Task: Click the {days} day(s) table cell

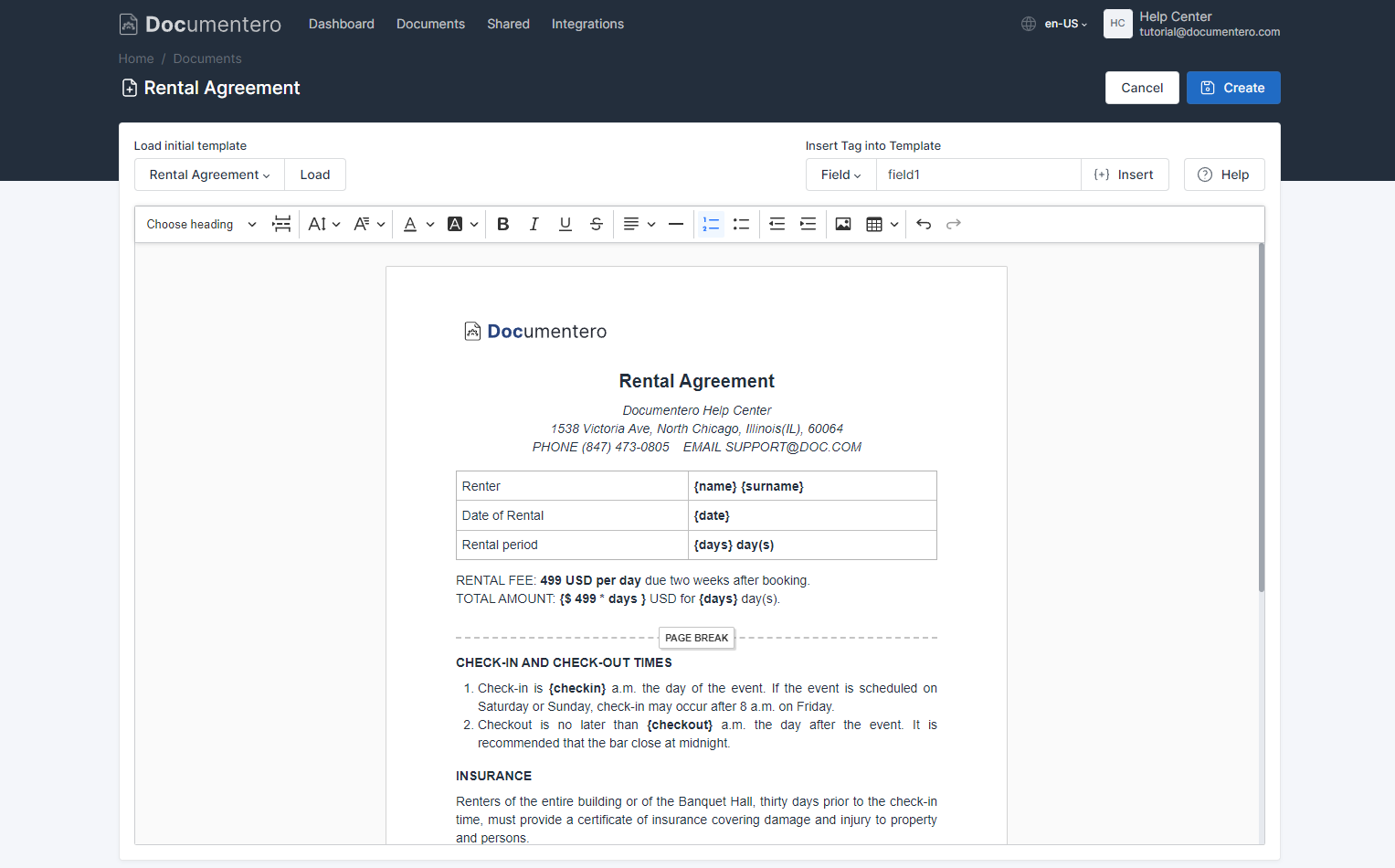Action: pos(812,545)
